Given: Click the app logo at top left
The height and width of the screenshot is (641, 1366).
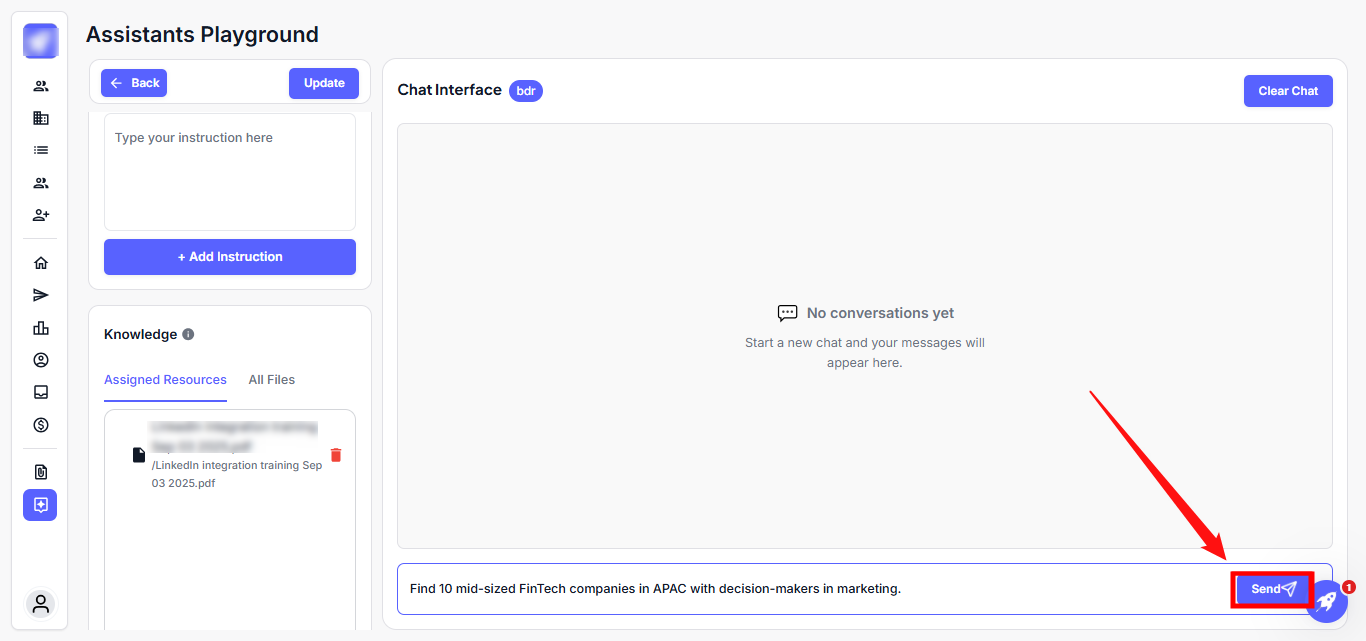Looking at the screenshot, I should tap(40, 41).
